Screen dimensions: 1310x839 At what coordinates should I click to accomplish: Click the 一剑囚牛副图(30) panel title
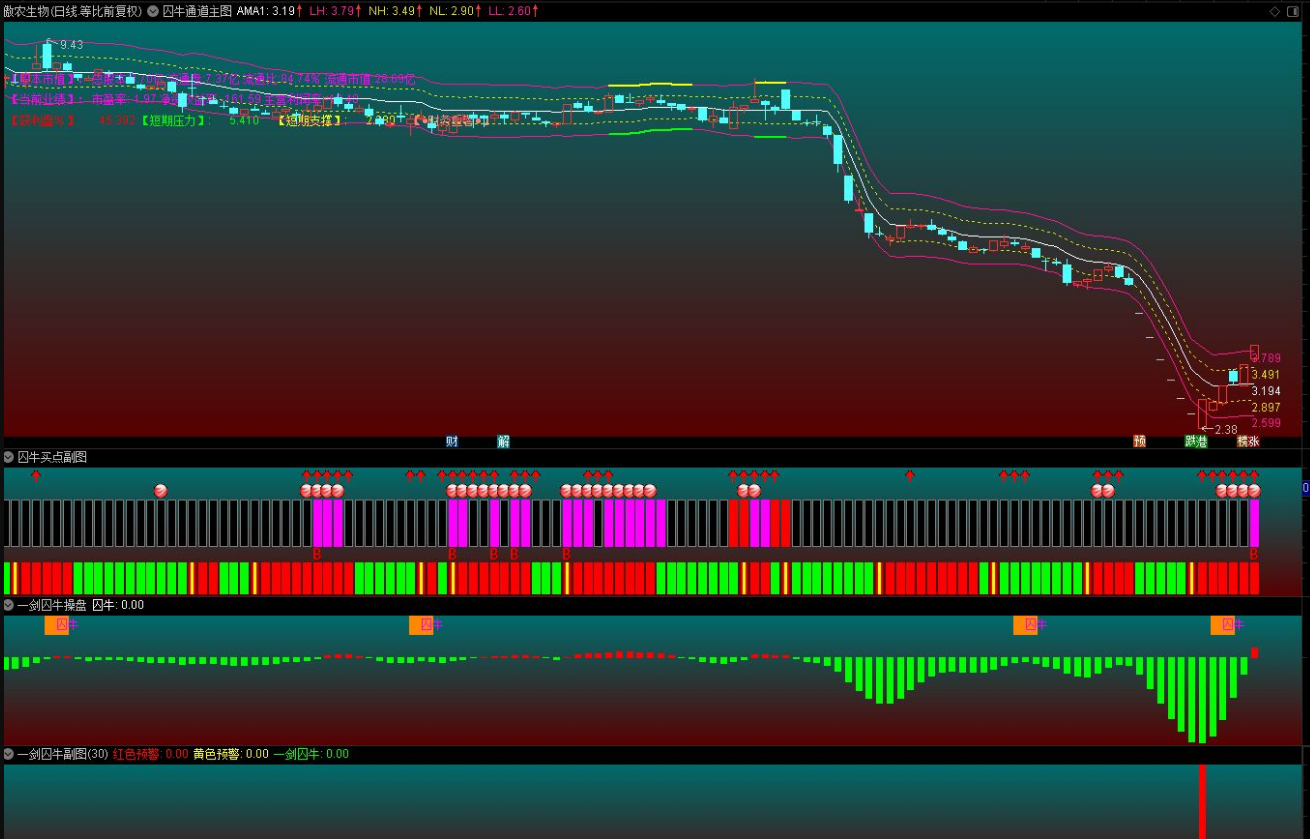(x=63, y=754)
